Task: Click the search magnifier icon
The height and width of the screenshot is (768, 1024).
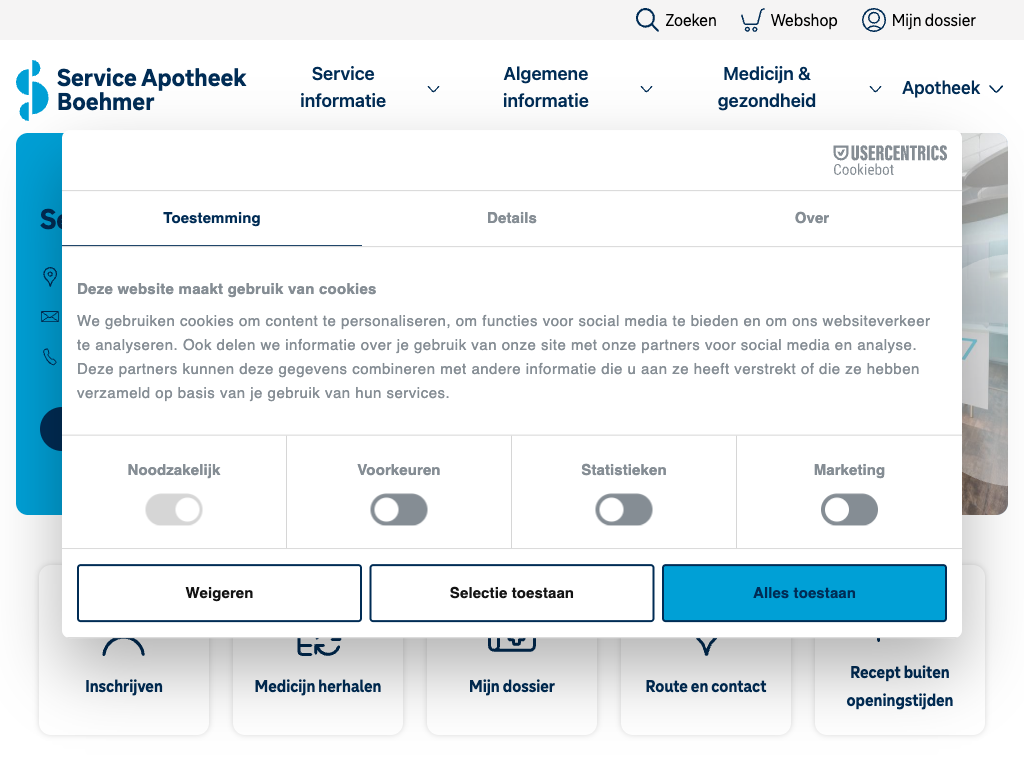Action: [647, 20]
